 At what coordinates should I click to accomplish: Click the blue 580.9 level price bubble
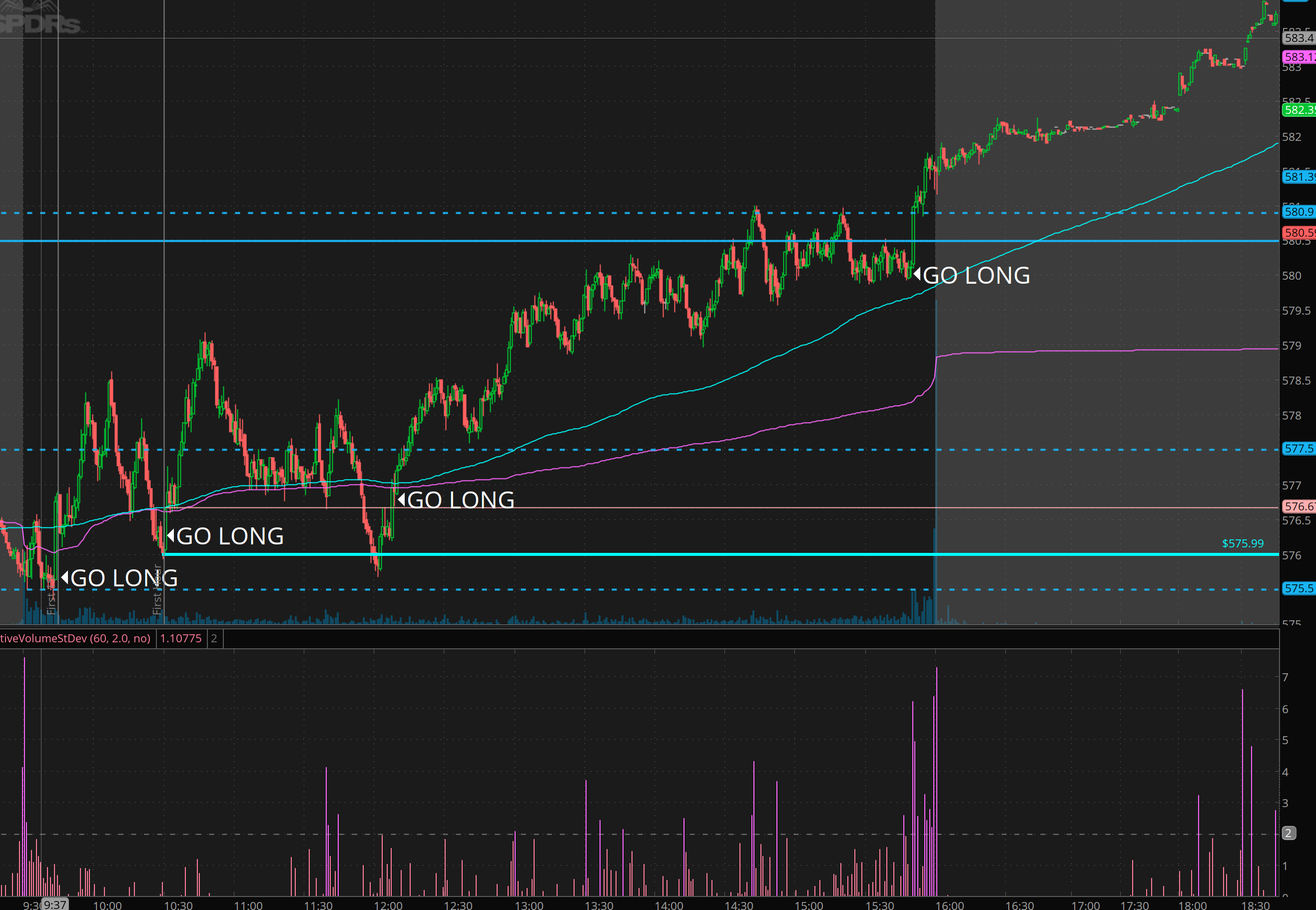[x=1299, y=212]
